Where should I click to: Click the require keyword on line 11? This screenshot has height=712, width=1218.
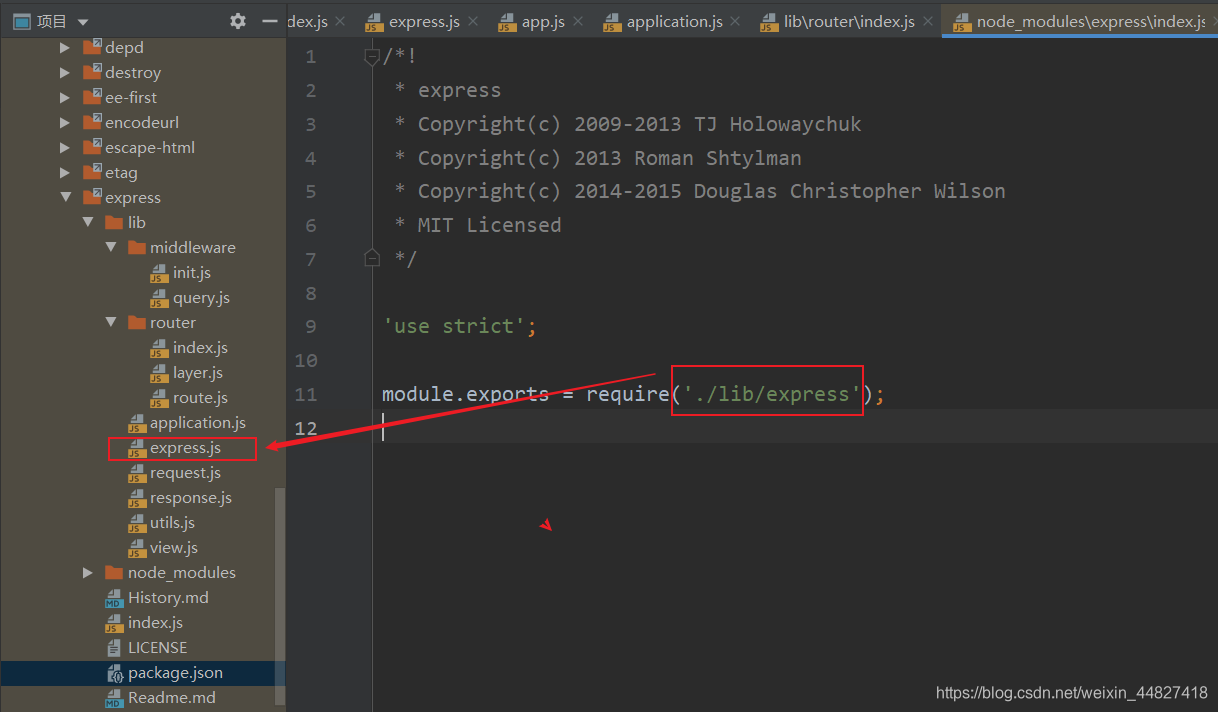click(627, 393)
